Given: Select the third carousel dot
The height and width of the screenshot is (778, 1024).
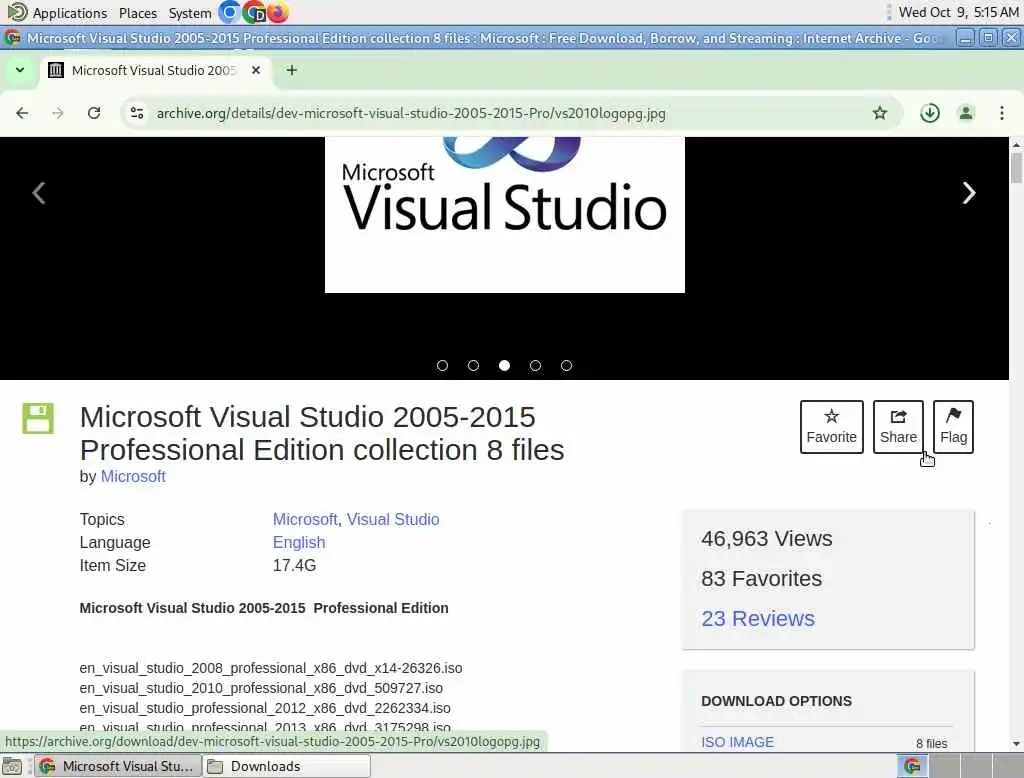Looking at the screenshot, I should point(504,366).
